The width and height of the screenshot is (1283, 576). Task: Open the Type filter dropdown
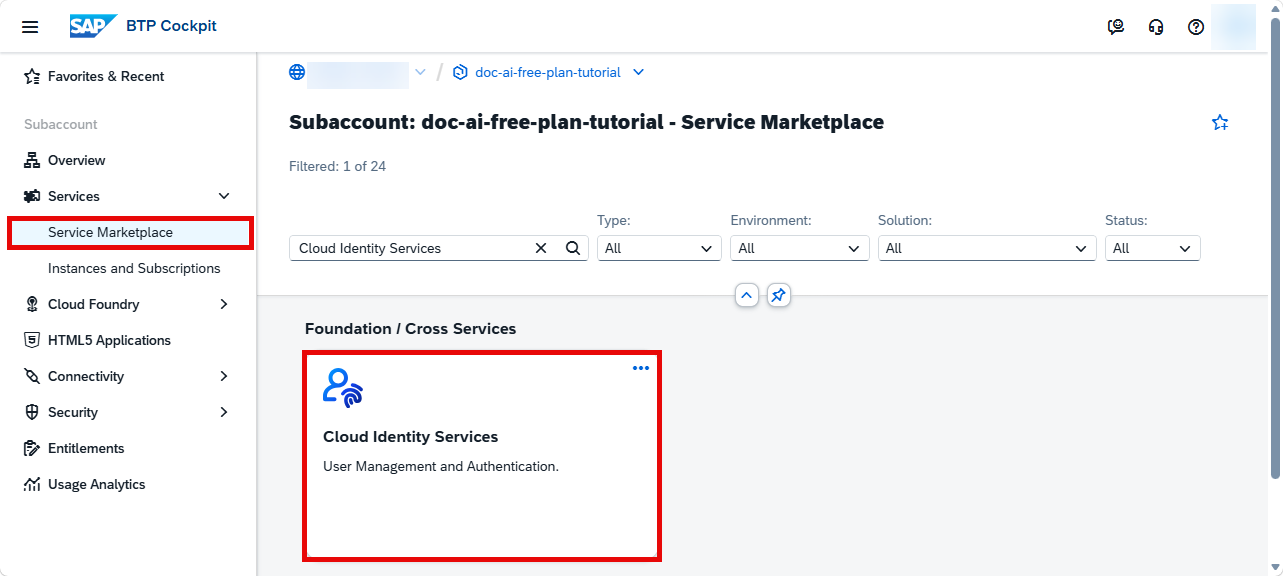(659, 248)
